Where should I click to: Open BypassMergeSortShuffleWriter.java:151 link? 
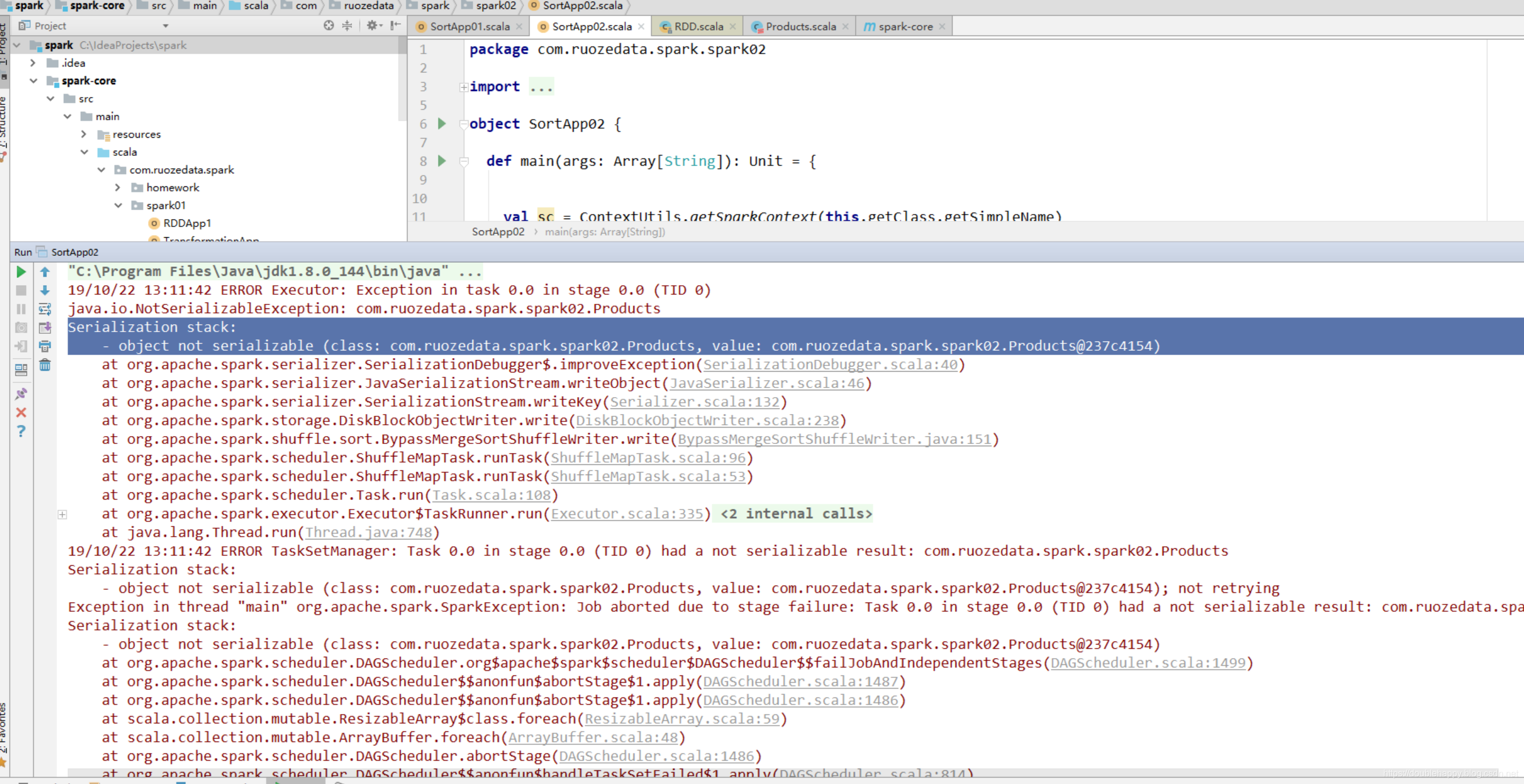(834, 439)
